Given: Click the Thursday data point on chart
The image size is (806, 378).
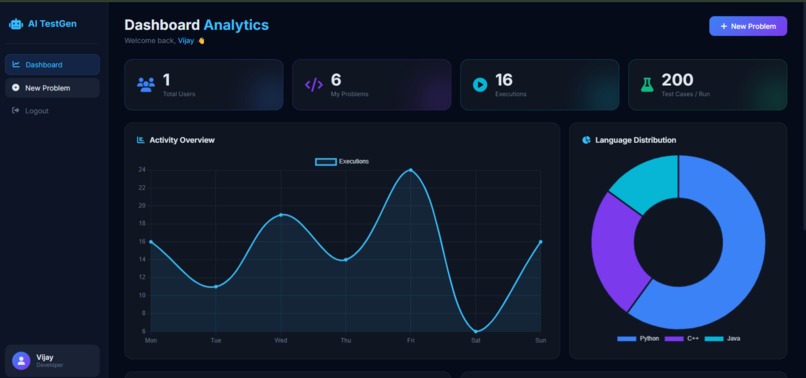Looking at the screenshot, I should [x=345, y=260].
